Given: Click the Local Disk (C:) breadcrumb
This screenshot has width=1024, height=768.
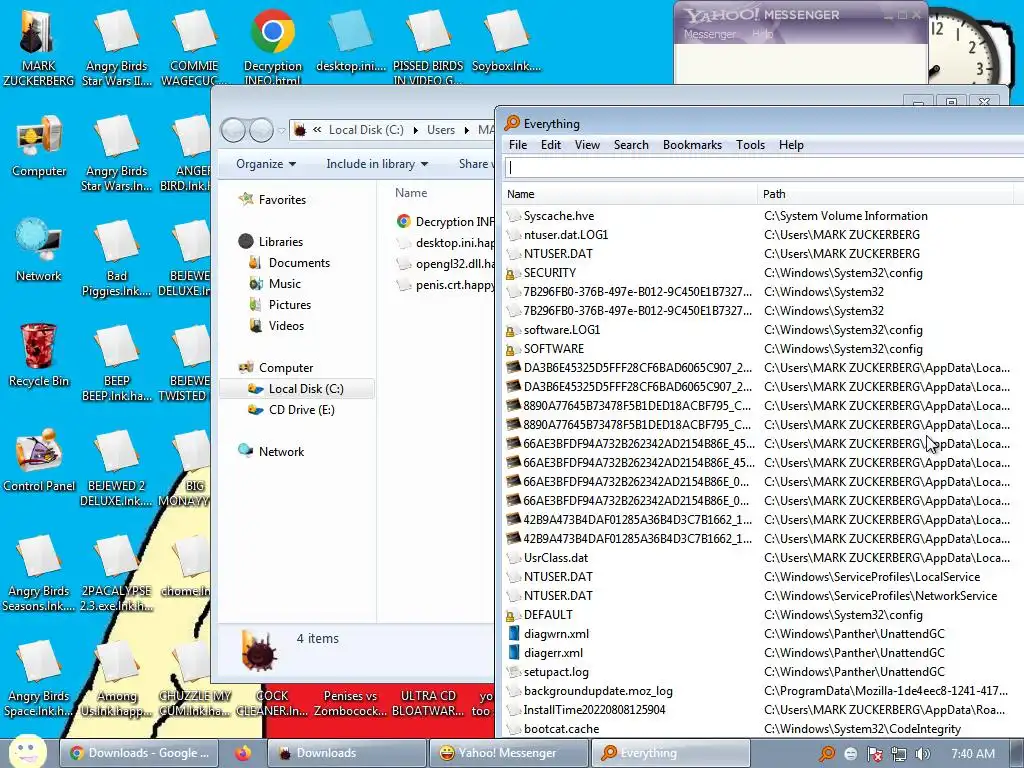Looking at the screenshot, I should click(x=366, y=130).
